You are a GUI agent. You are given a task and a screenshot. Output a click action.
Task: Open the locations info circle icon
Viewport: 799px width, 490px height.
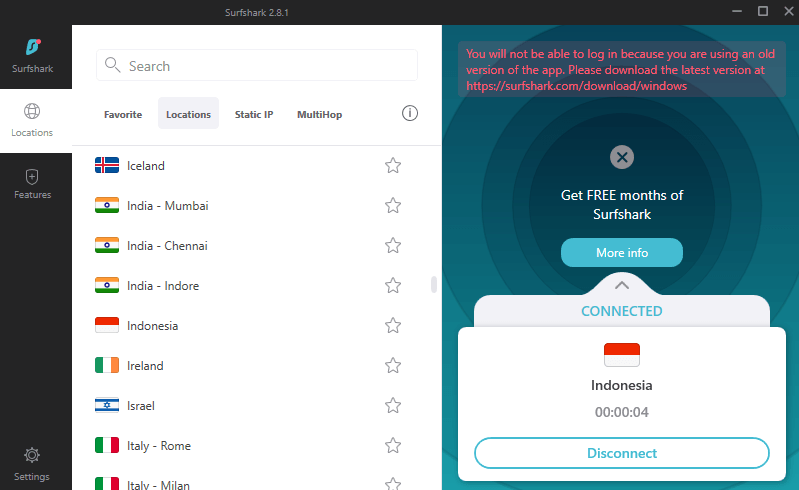coord(410,113)
